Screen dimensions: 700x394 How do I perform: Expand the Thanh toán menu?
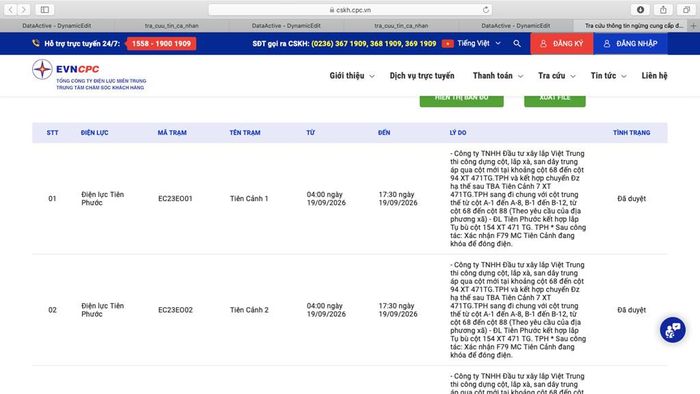pos(498,76)
